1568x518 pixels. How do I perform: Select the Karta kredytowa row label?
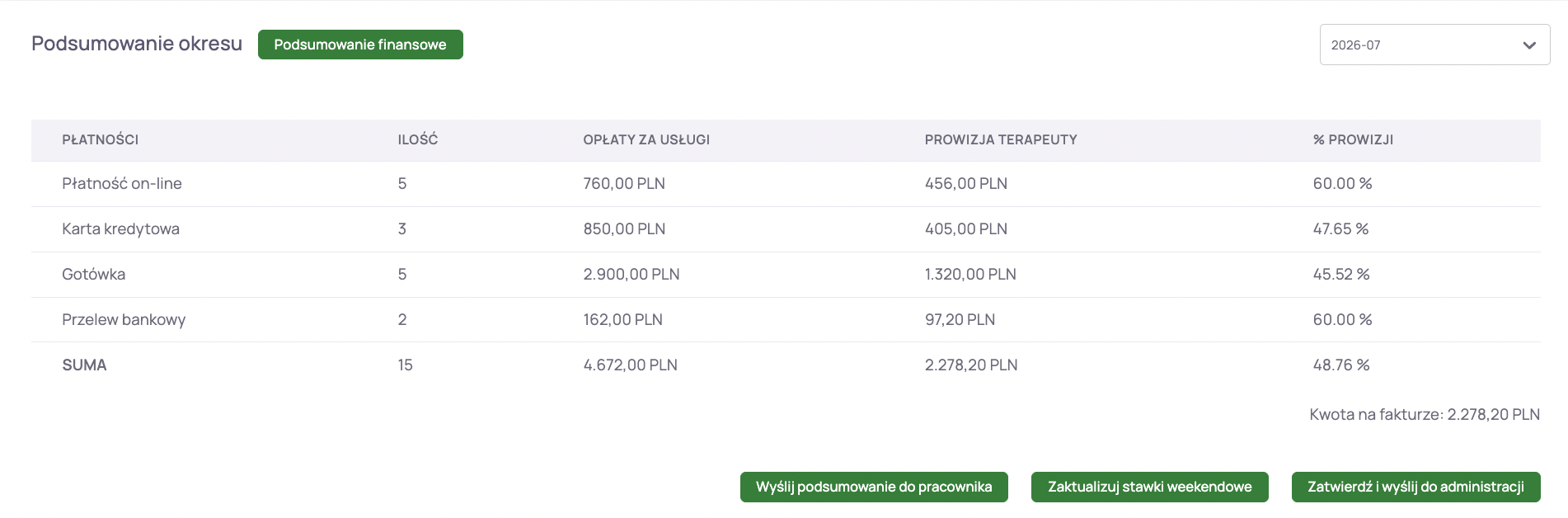click(120, 229)
